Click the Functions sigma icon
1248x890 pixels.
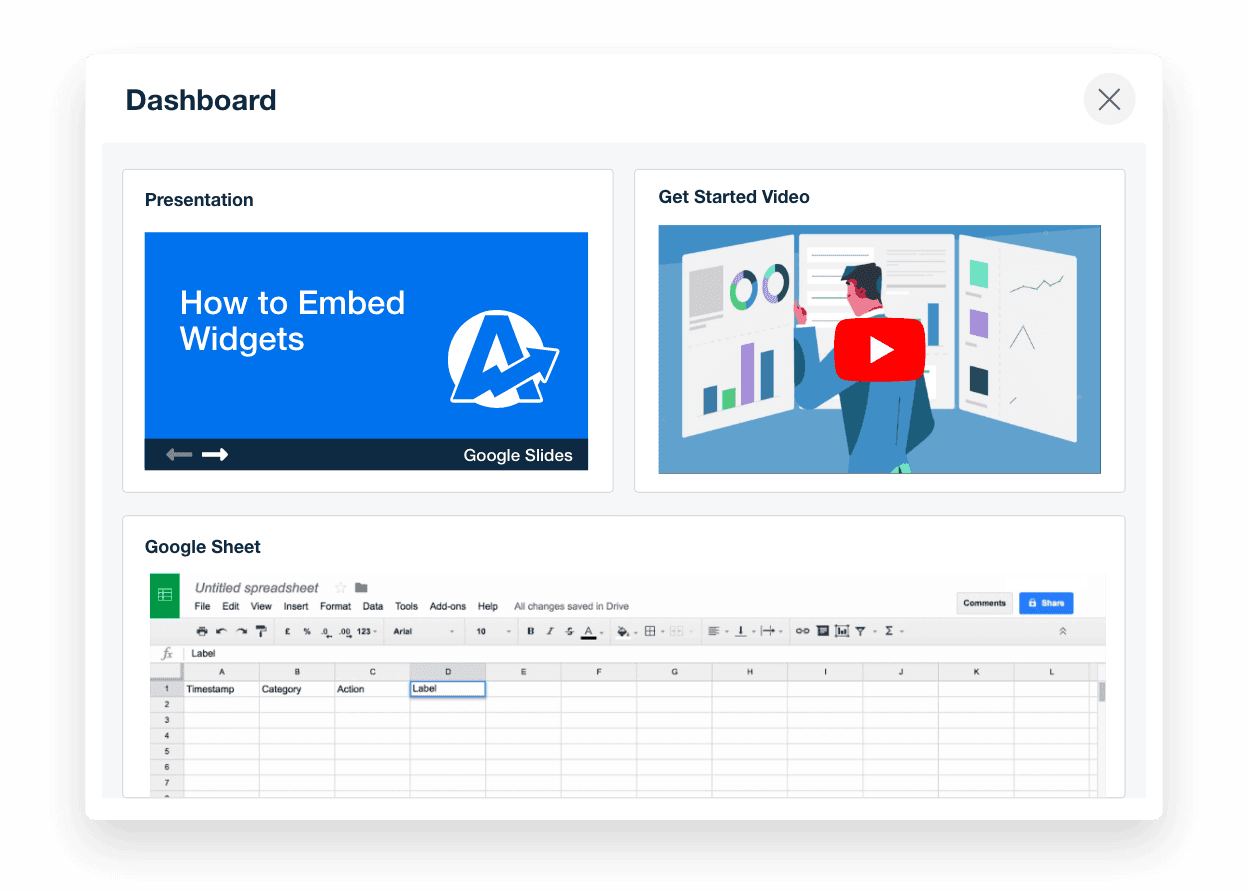click(x=889, y=631)
